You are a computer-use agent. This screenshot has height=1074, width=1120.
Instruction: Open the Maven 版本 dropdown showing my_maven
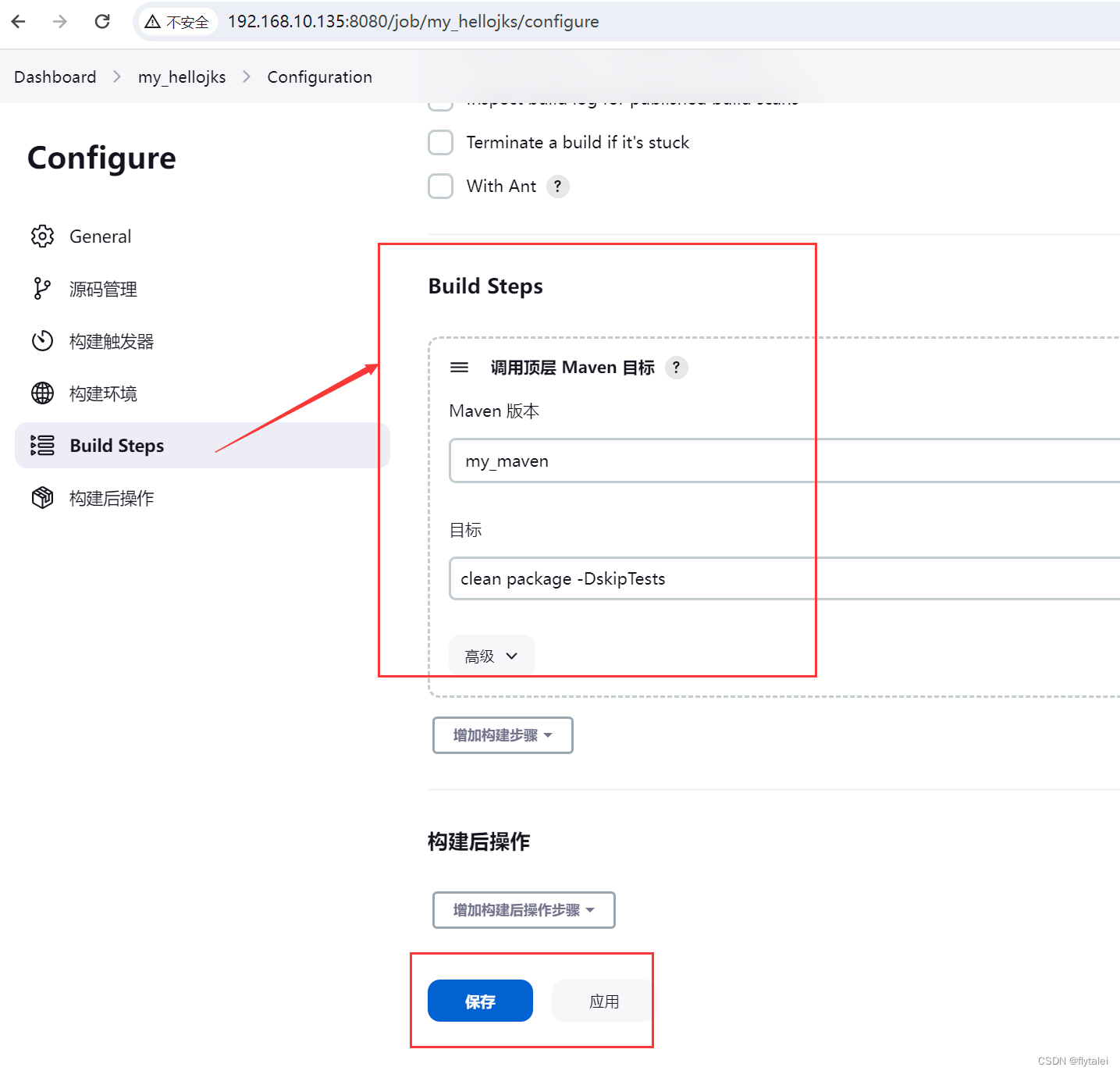[784, 461]
